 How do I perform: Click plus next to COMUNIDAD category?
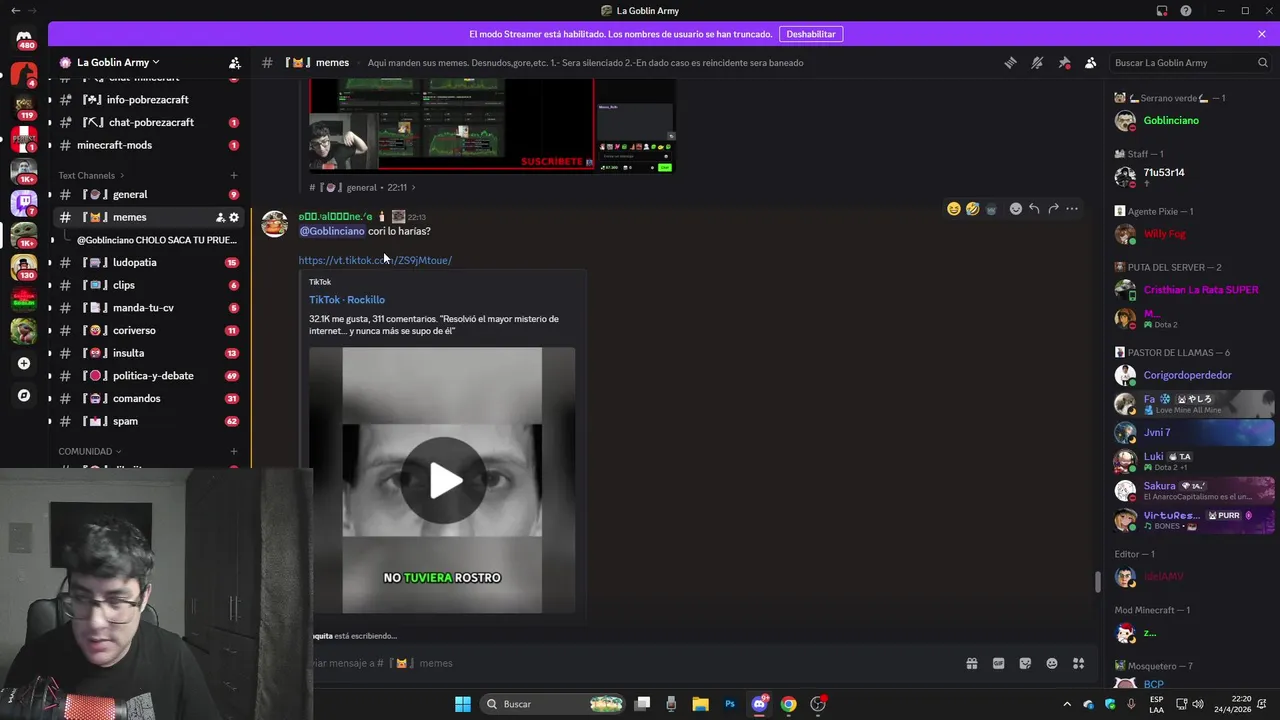click(234, 451)
